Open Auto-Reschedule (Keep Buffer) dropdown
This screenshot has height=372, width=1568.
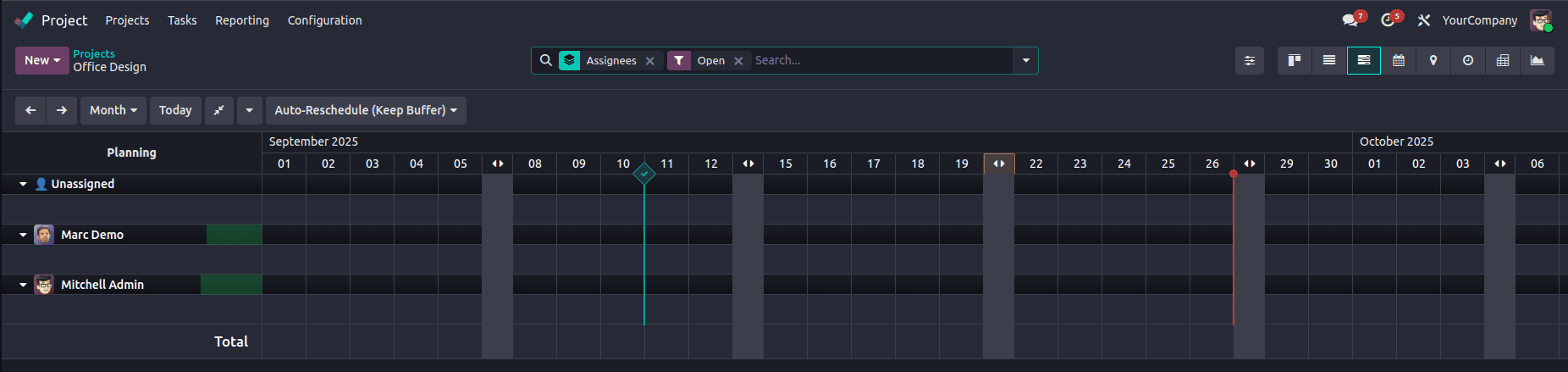click(366, 110)
